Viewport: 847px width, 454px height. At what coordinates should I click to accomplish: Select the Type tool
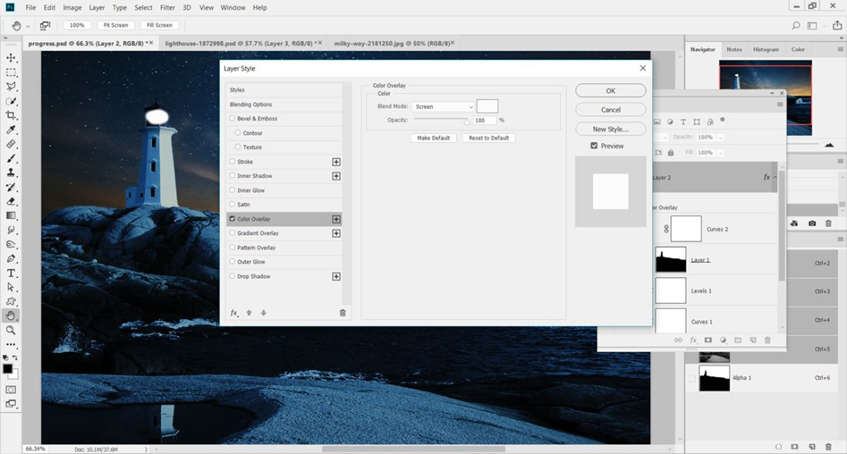point(11,273)
